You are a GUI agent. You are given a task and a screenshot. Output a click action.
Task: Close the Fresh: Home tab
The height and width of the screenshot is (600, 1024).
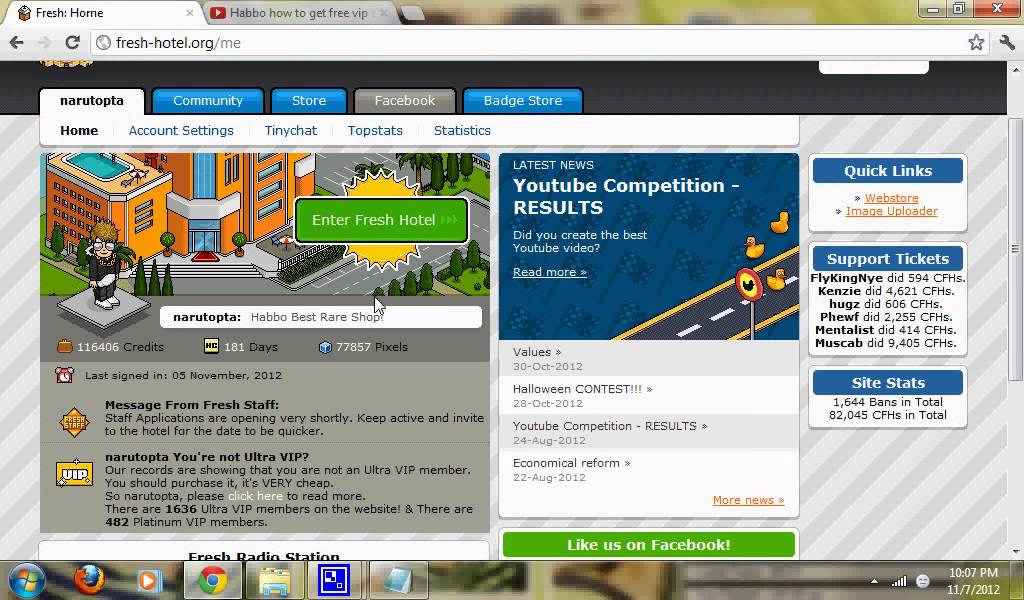coord(189,12)
